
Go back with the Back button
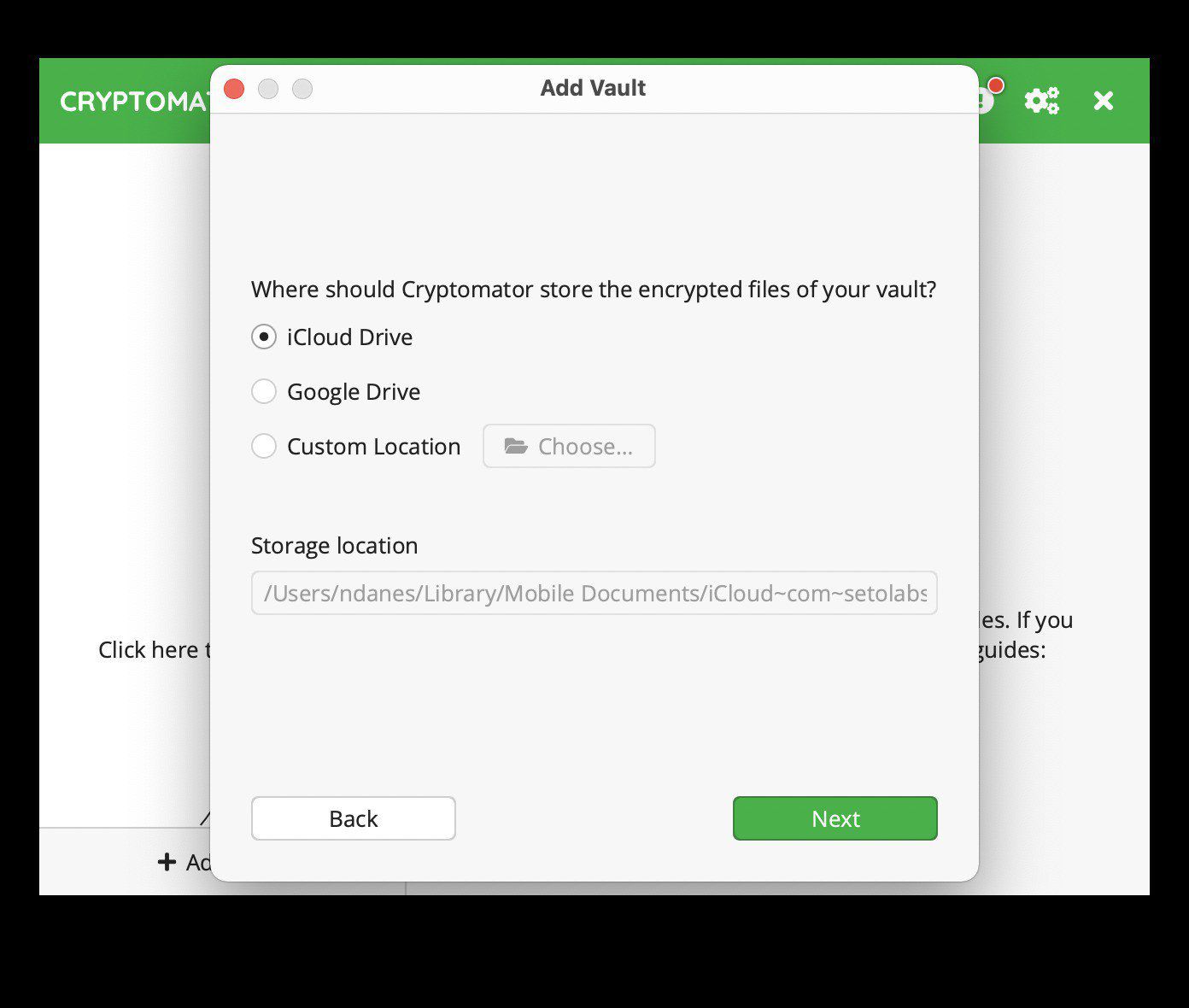pos(354,818)
